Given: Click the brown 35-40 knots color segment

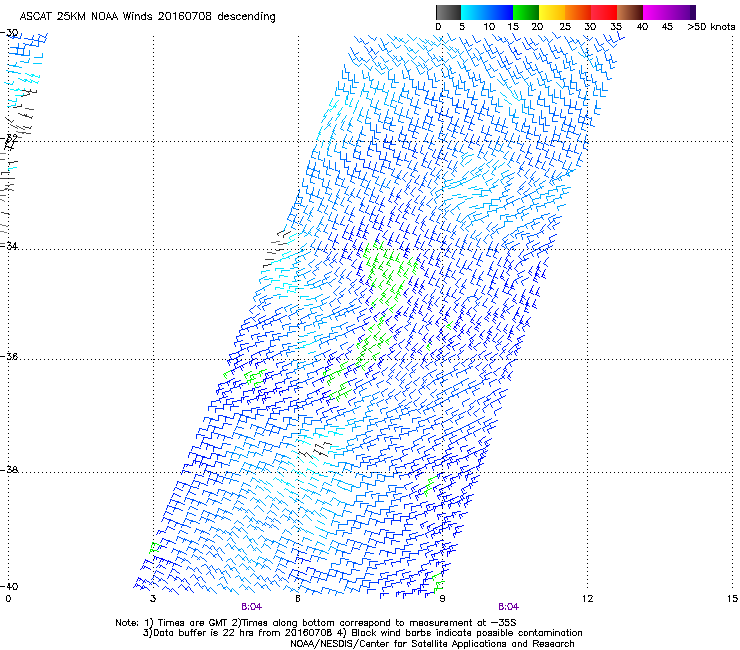Looking at the screenshot, I should (x=630, y=12).
